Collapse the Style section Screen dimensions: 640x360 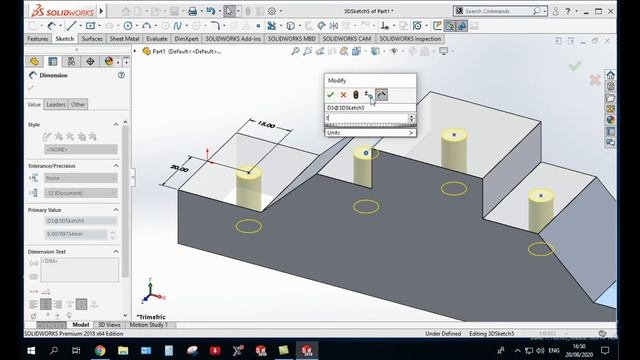coord(116,124)
